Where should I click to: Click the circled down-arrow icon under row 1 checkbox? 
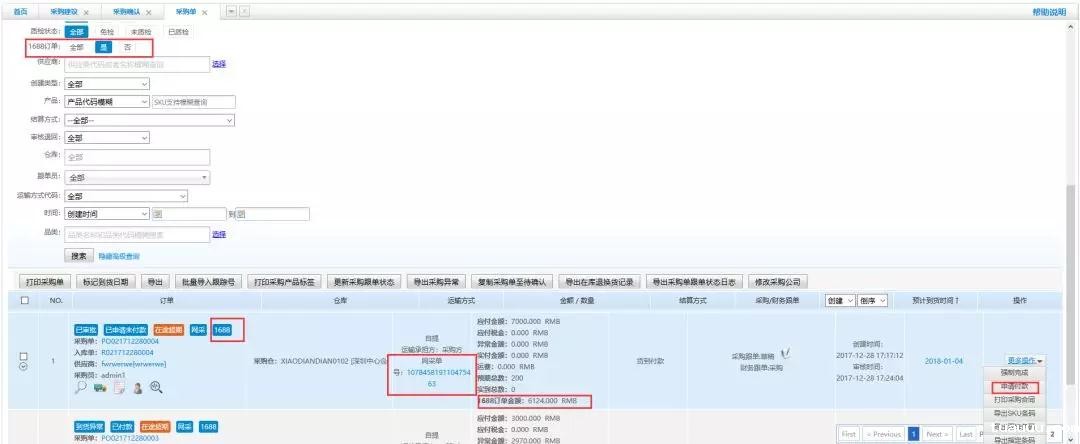tap(24, 366)
